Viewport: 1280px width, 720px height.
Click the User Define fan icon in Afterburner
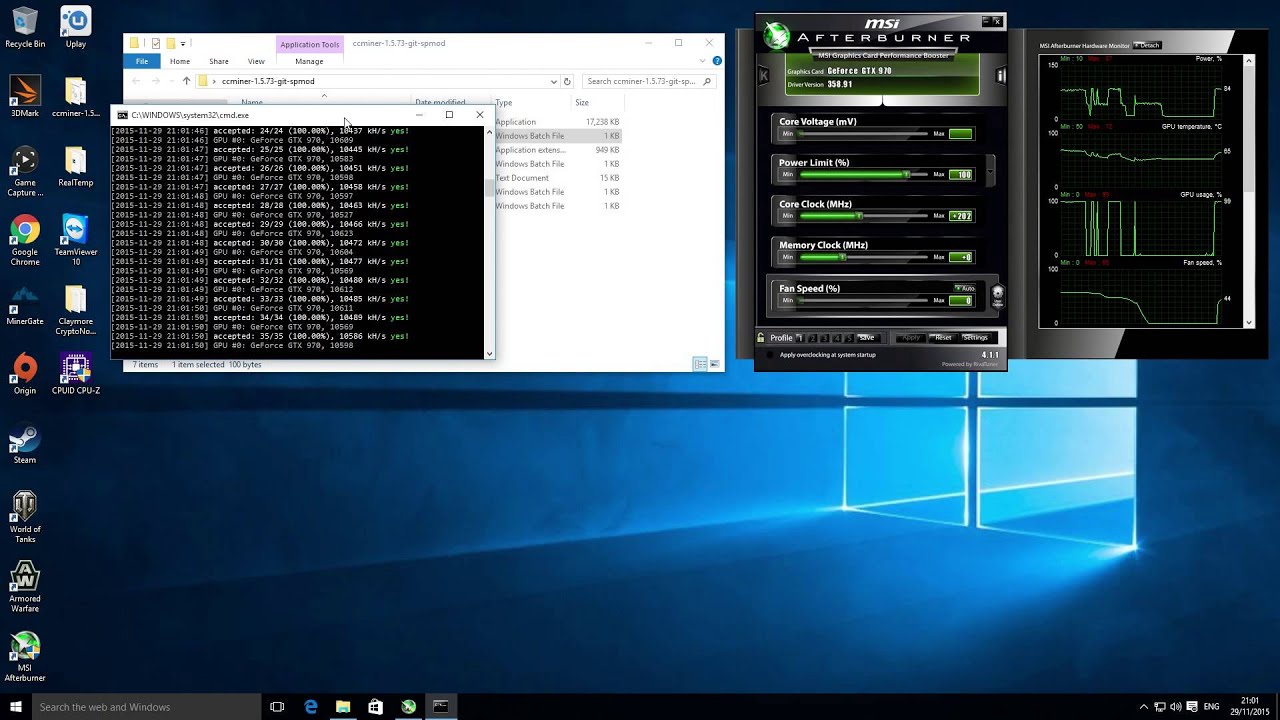coord(997,296)
